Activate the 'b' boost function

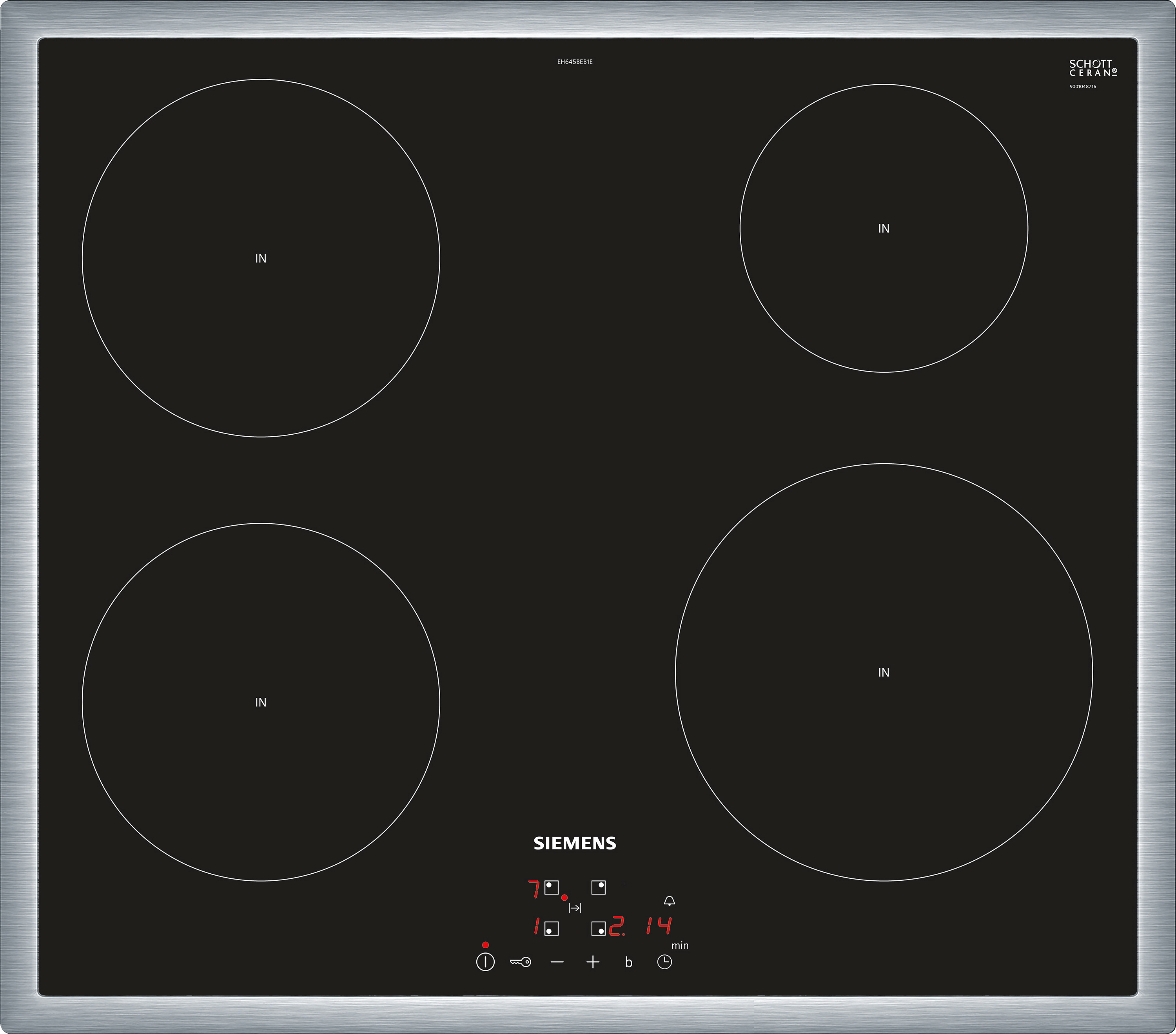pyautogui.click(x=628, y=963)
